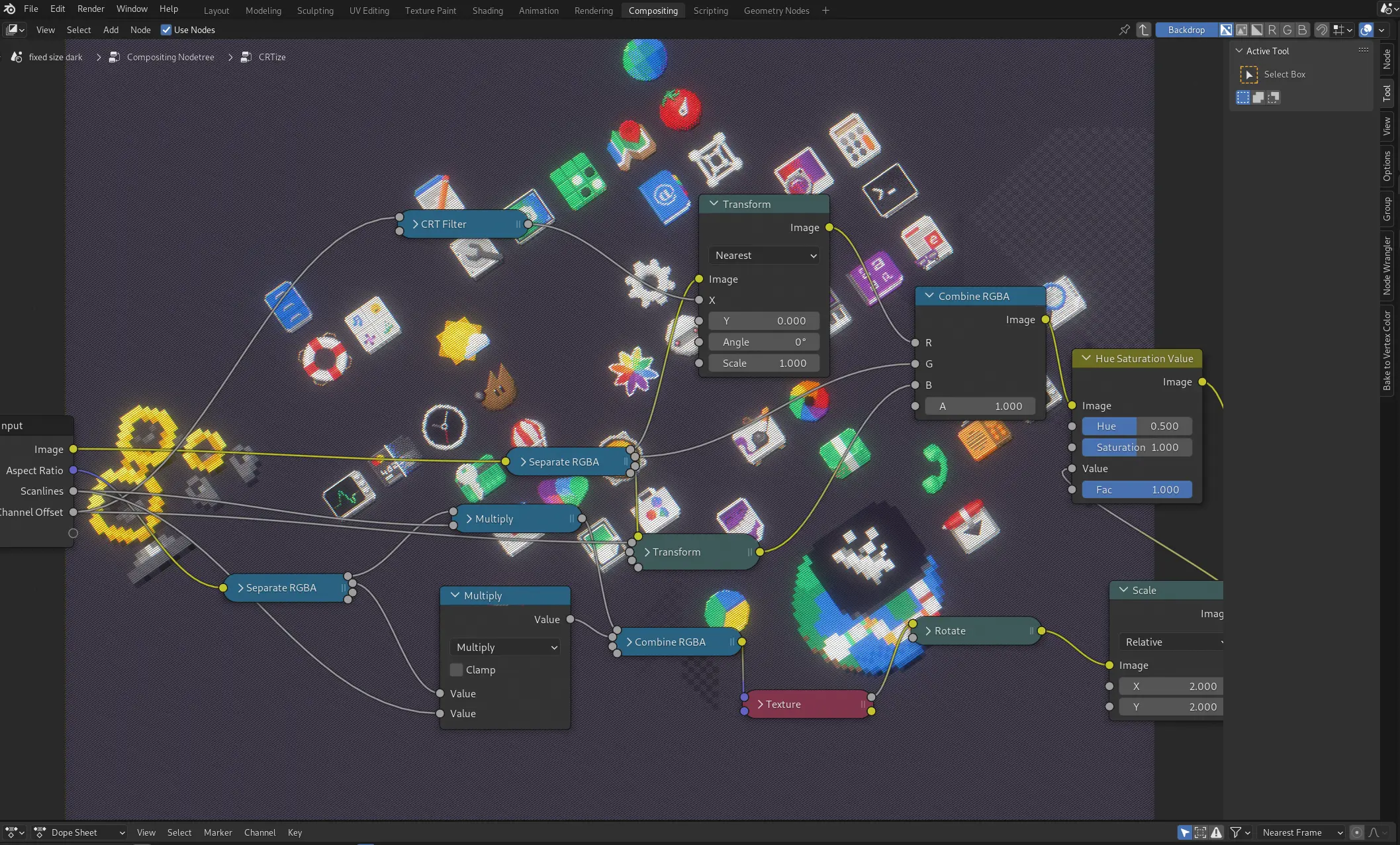Show backdrop red channel with R icon
The height and width of the screenshot is (845, 1400).
1272,30
